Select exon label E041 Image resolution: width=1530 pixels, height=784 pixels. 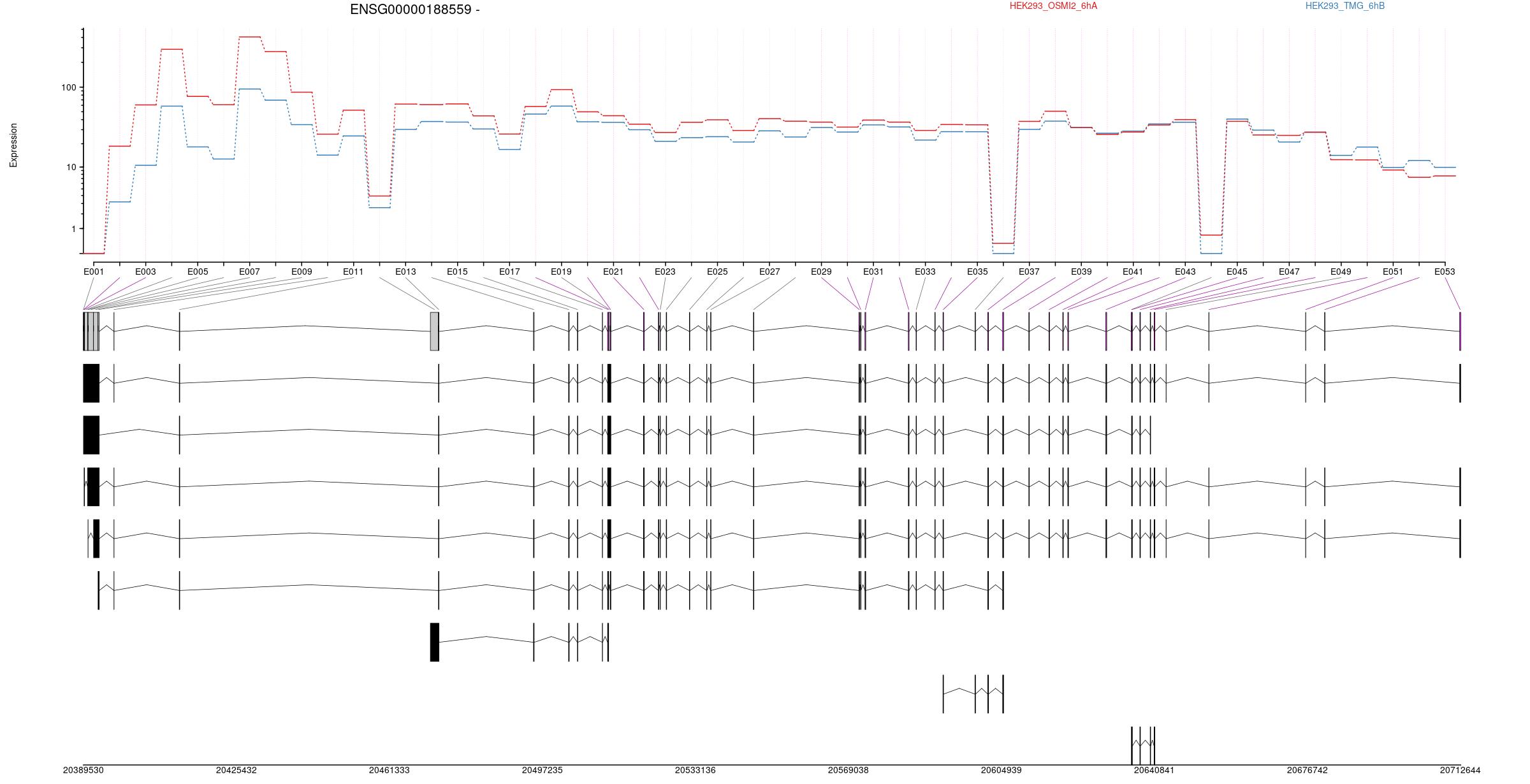[x=1133, y=272]
